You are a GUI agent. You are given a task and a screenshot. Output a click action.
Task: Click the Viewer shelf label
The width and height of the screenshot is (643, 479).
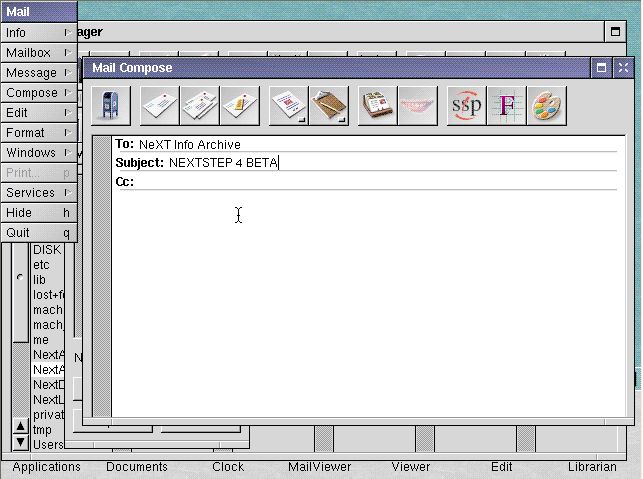410,467
